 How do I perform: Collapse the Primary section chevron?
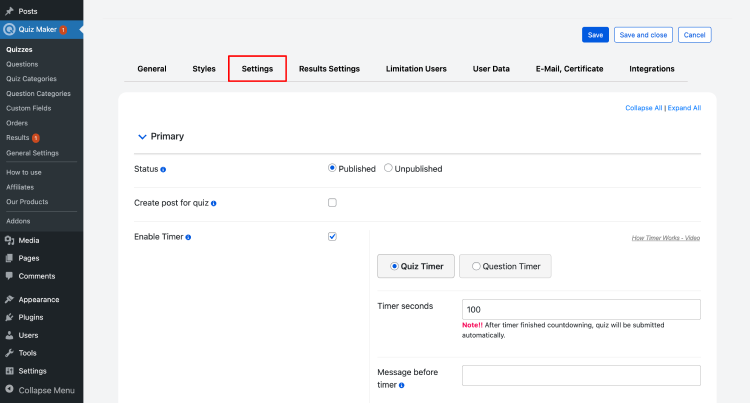coord(142,137)
